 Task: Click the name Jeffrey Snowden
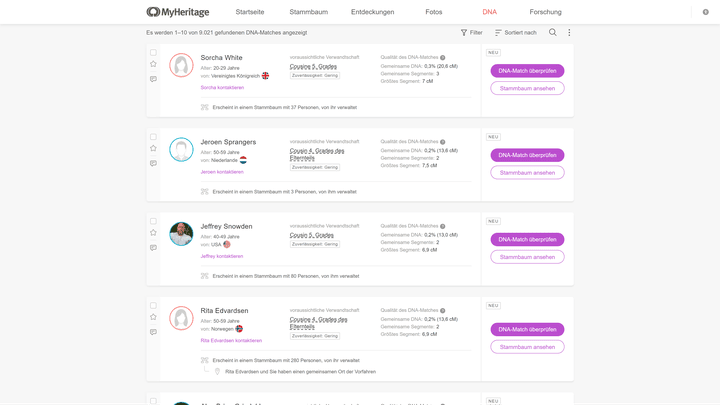[226, 226]
